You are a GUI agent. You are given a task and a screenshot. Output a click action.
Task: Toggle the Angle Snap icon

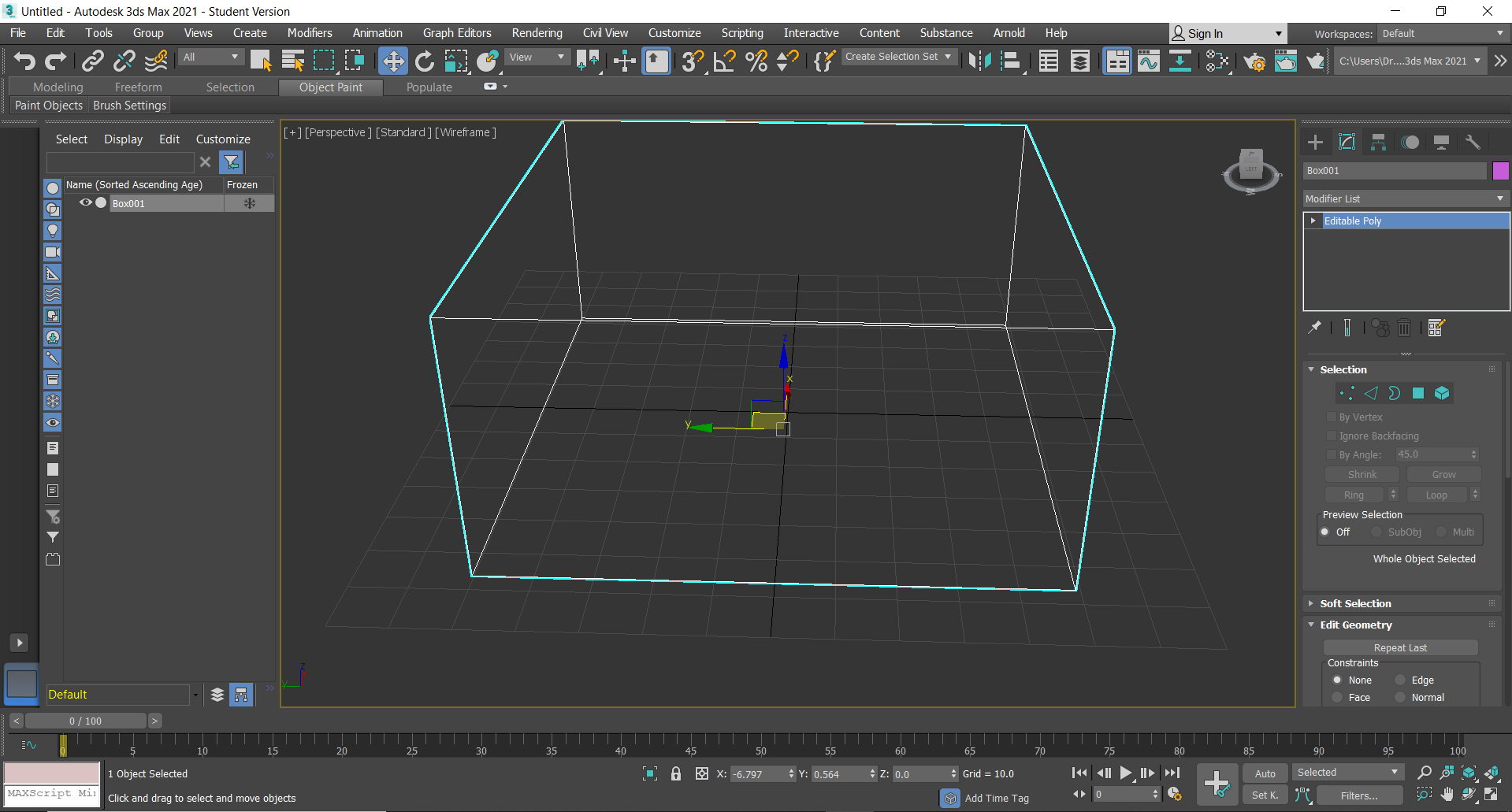[724, 61]
